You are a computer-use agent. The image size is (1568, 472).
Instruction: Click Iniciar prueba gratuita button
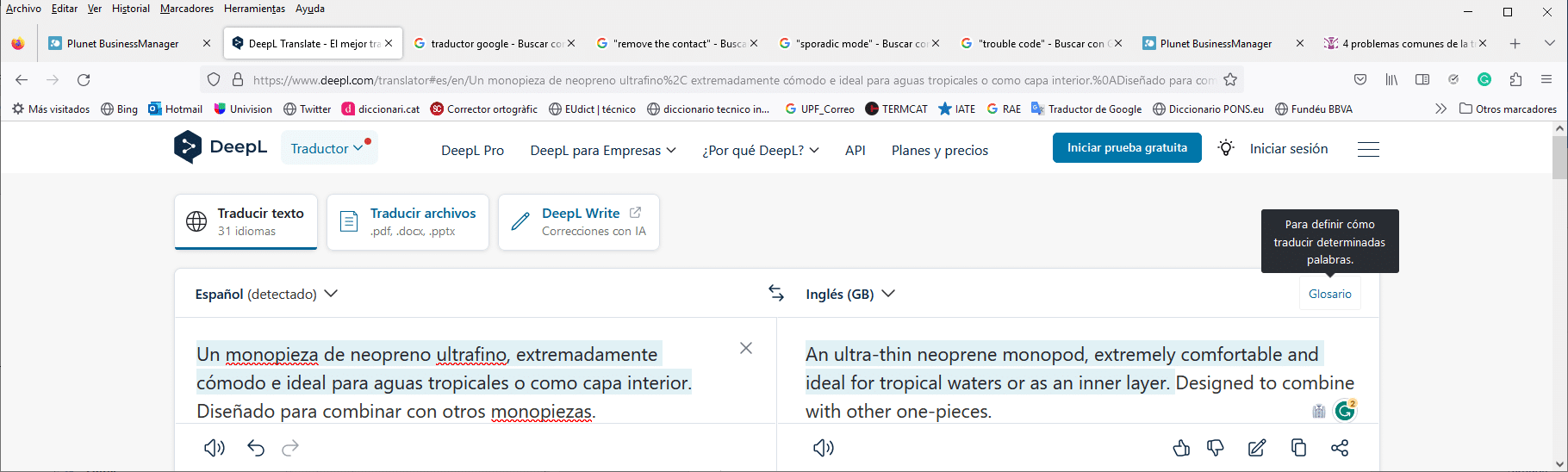coord(1127,148)
